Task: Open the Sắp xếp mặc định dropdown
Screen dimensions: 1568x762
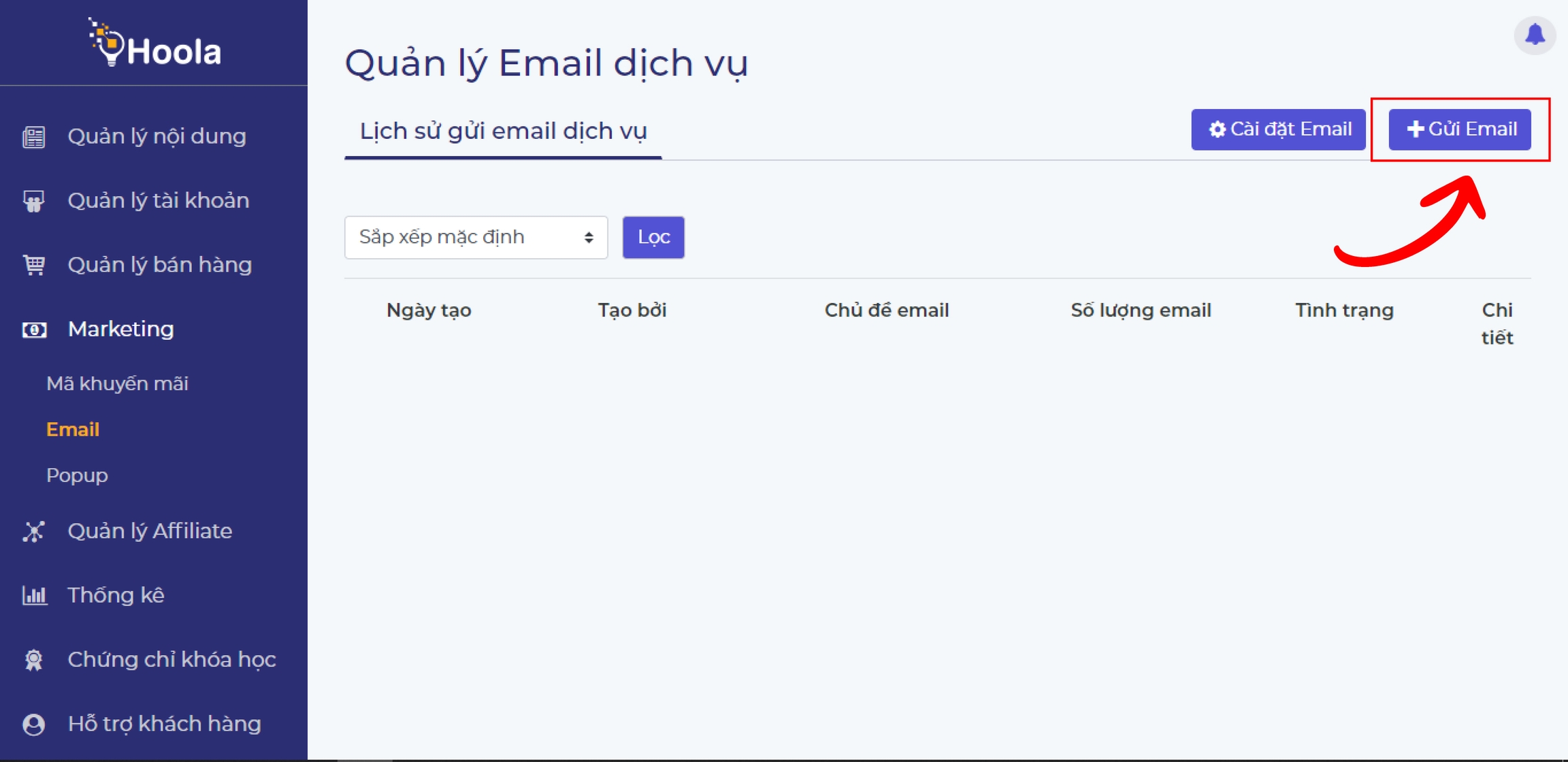Action: point(476,238)
